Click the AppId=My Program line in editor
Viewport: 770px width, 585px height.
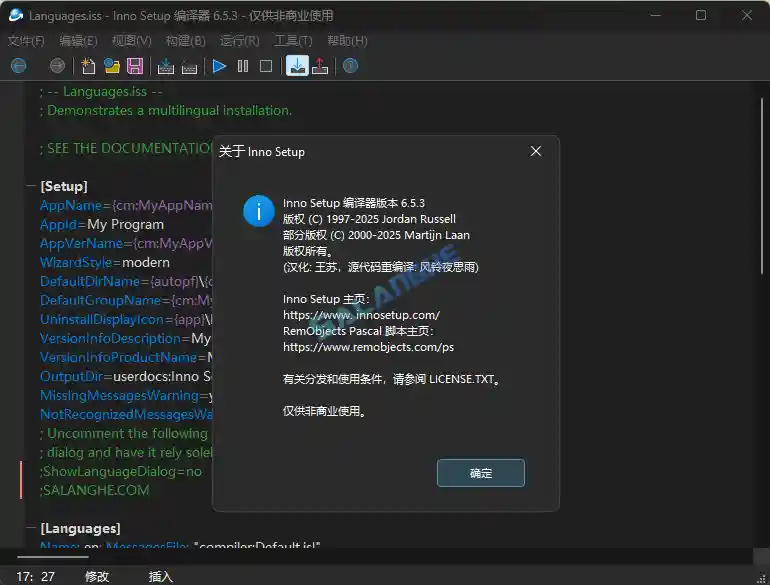coord(102,224)
